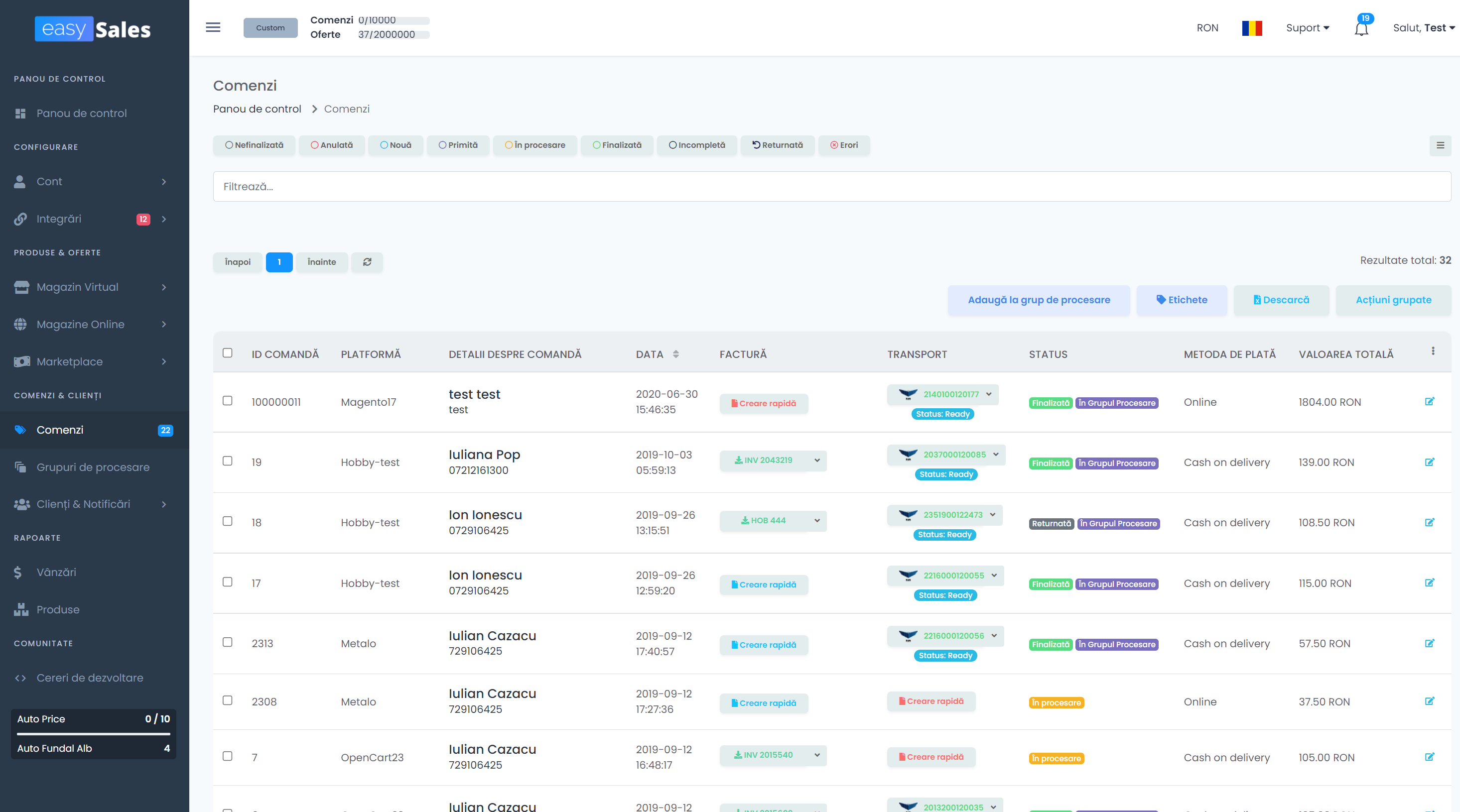Open the list view icon above filter
Image resolution: width=1460 pixels, height=812 pixels.
(x=1440, y=146)
